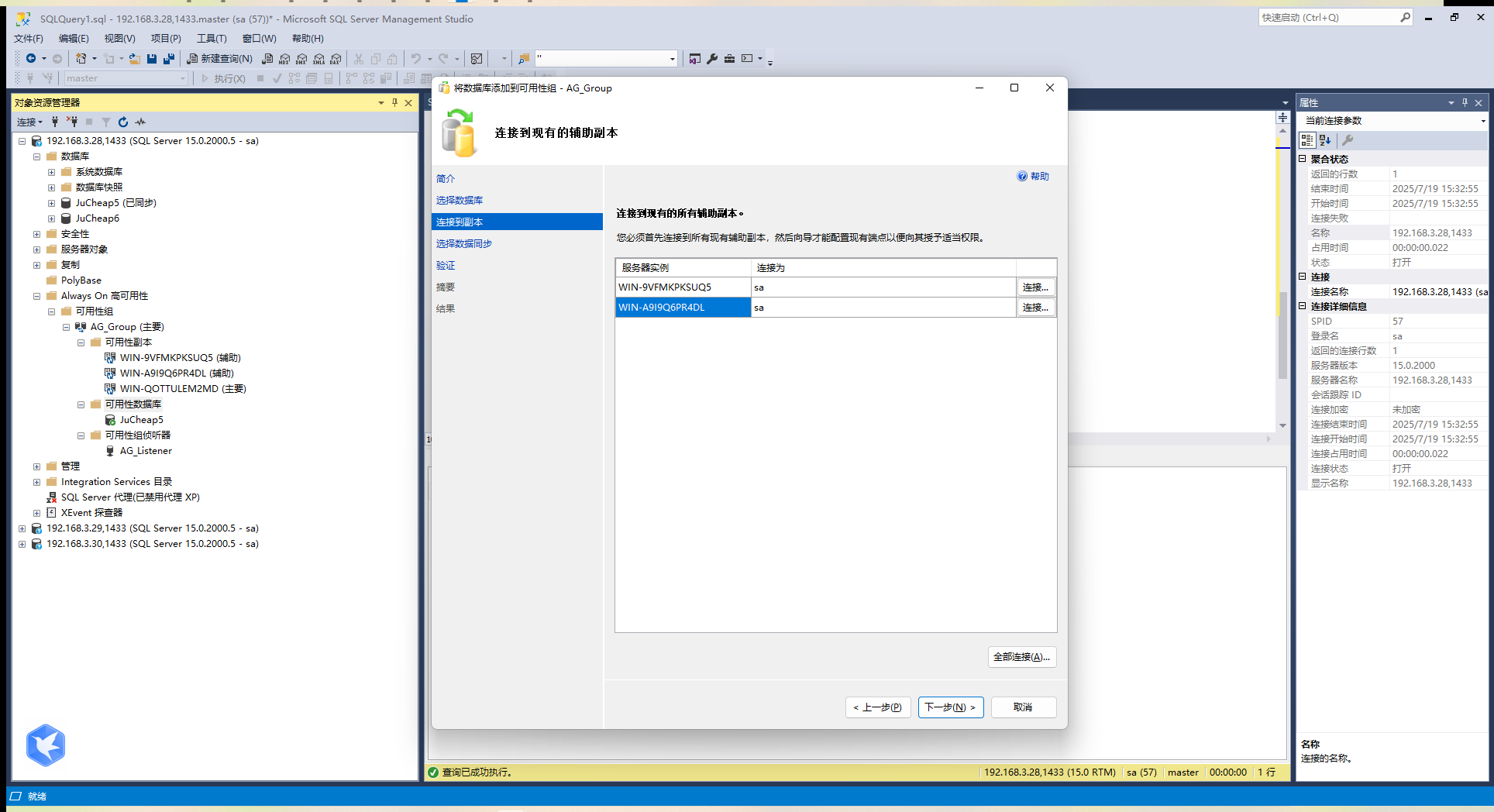Go back with the 上一步(P) button
This screenshot has width=1494, height=812.
point(878,707)
